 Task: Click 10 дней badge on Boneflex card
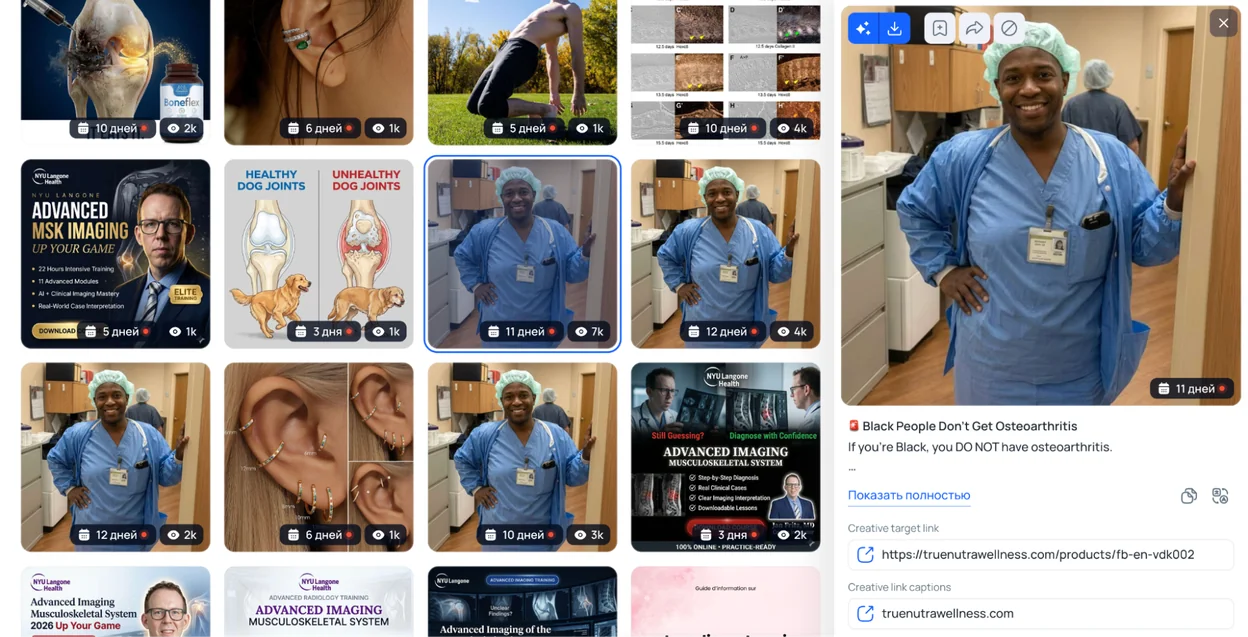pos(112,128)
